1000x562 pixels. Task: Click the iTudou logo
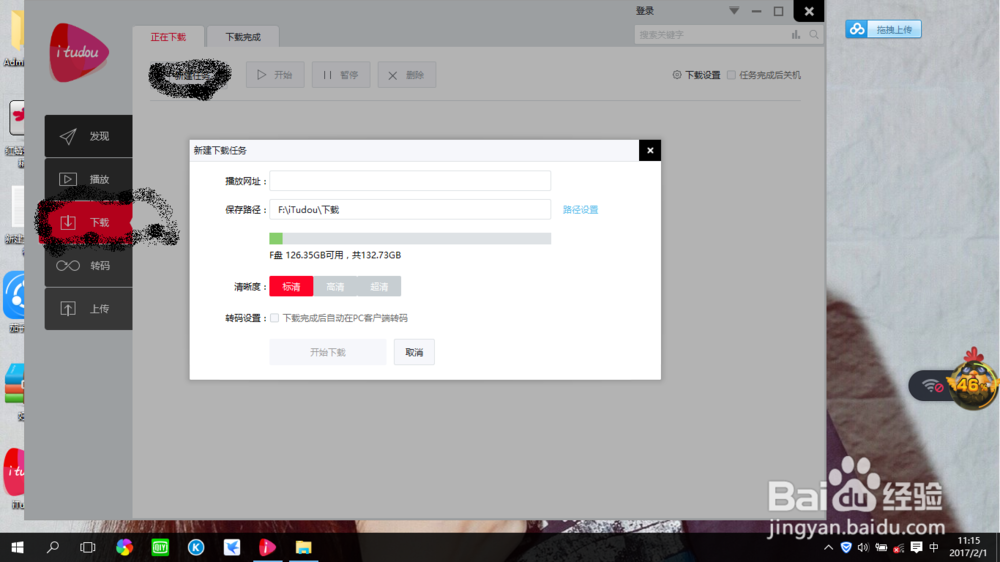pos(79,52)
